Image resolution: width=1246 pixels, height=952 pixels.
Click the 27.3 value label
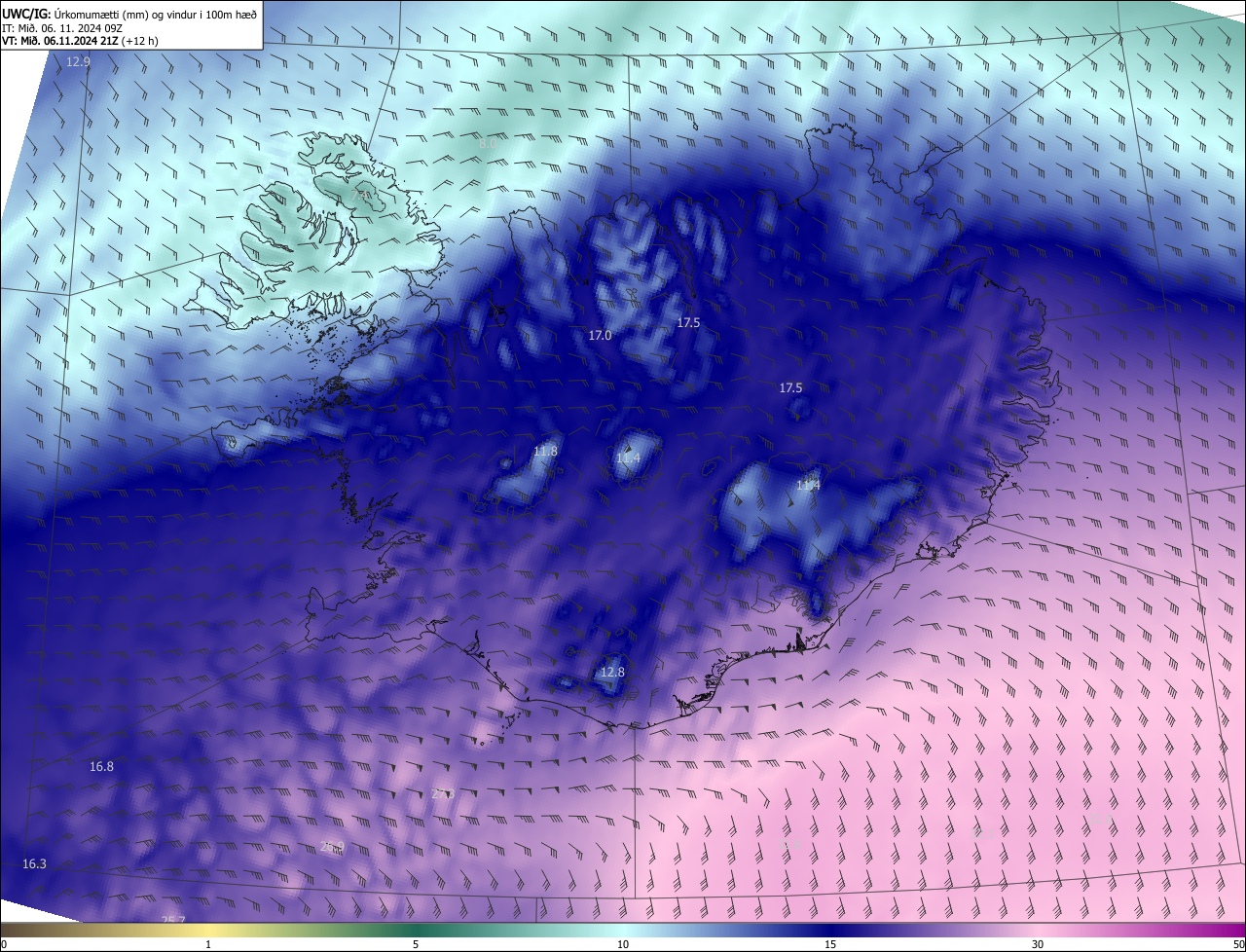[443, 793]
